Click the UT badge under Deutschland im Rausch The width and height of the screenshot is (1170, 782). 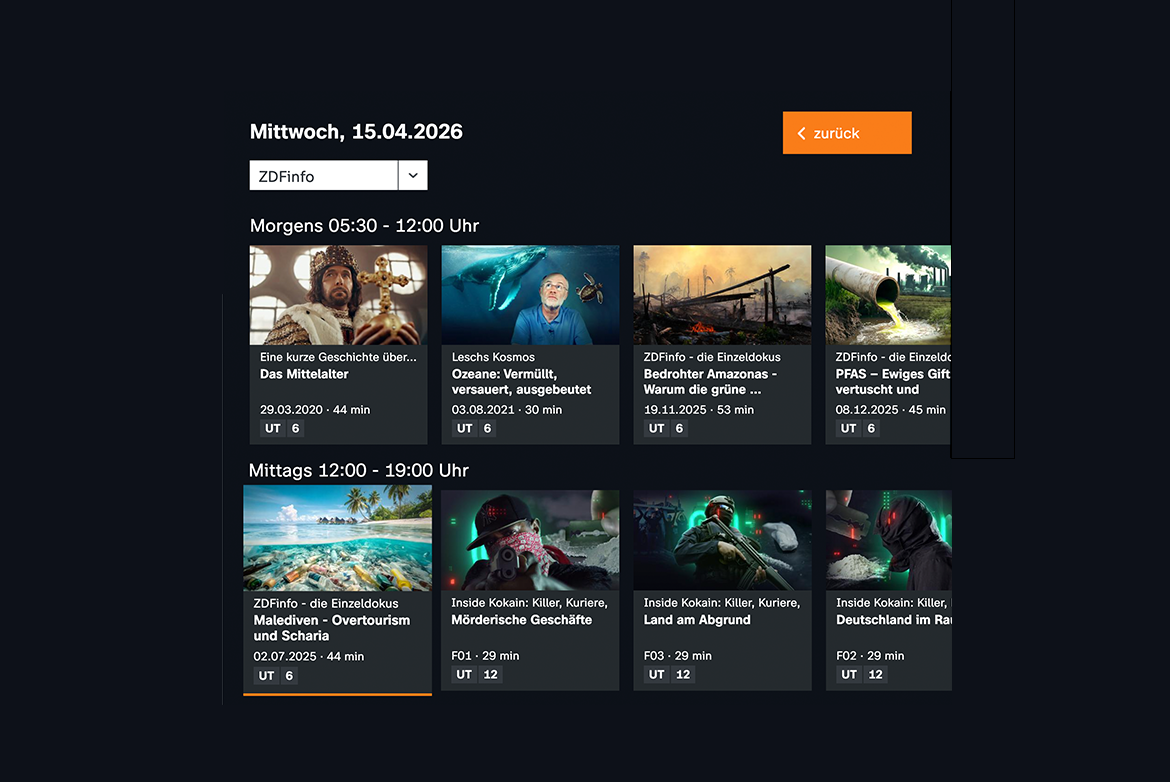pos(849,674)
